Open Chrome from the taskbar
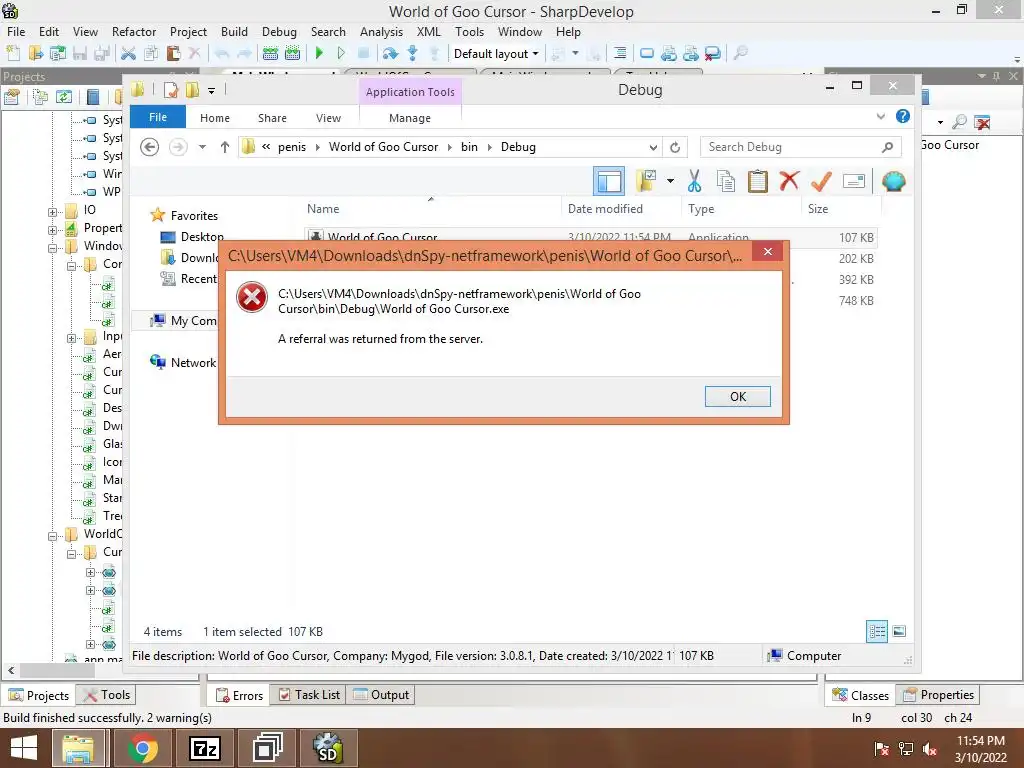 click(x=142, y=748)
